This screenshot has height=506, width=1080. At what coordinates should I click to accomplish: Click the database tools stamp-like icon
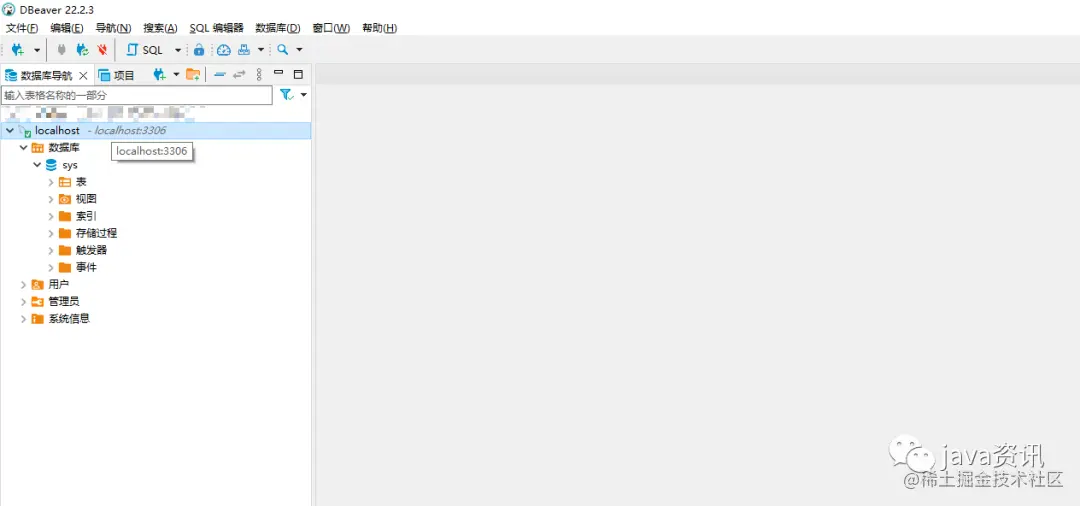(x=244, y=50)
